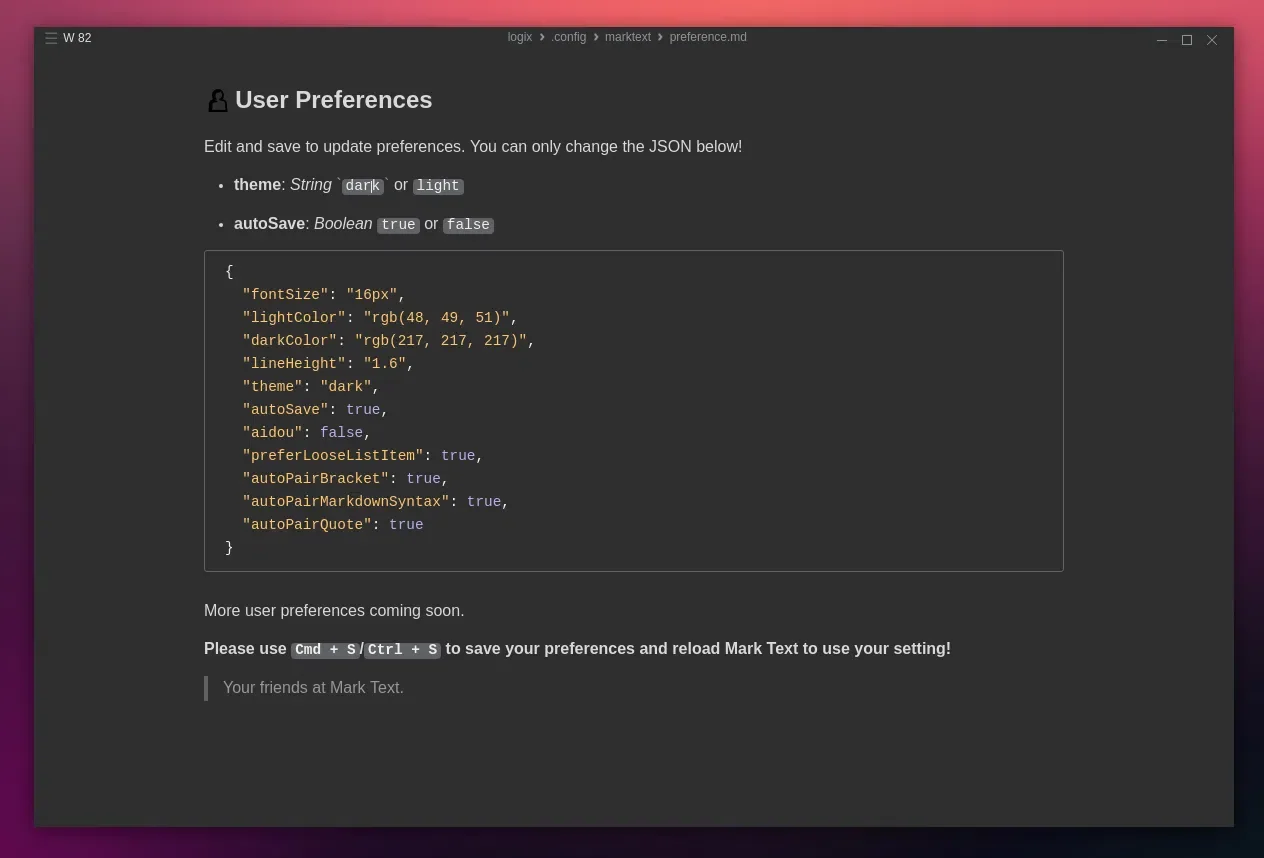Click the "fontSize" key in JSON
Image resolution: width=1264 pixels, height=858 pixels.
pos(285,295)
